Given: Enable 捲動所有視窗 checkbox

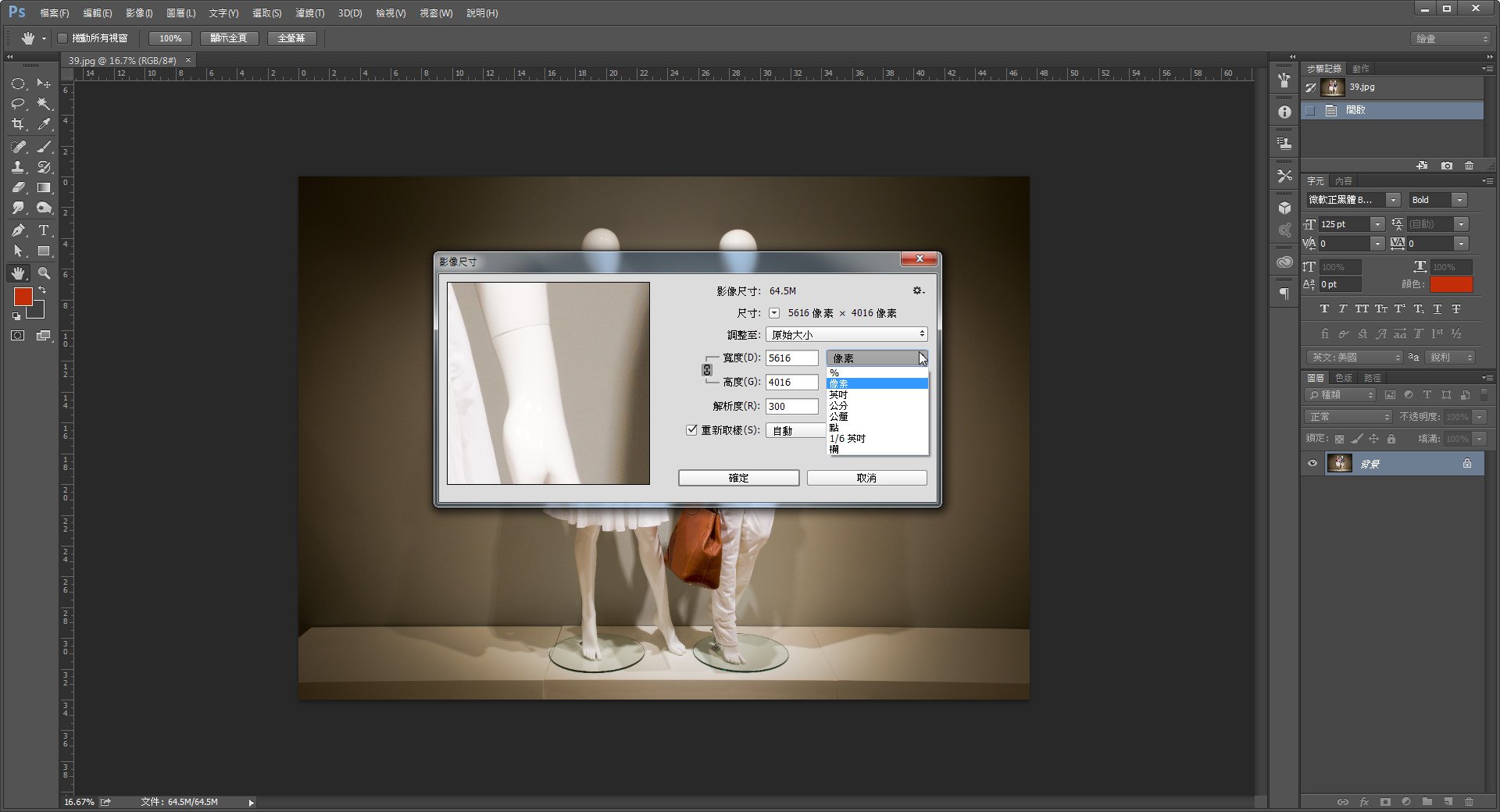Looking at the screenshot, I should click(x=62, y=38).
